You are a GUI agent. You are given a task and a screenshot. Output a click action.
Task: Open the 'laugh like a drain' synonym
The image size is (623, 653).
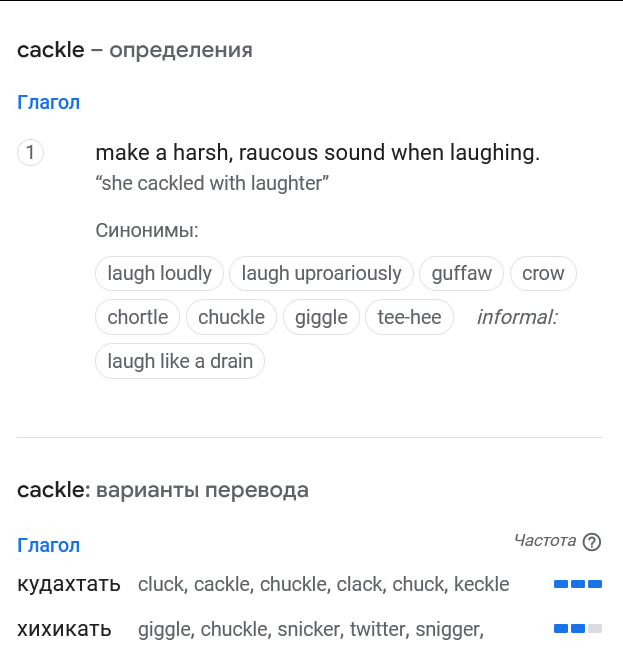click(x=180, y=361)
